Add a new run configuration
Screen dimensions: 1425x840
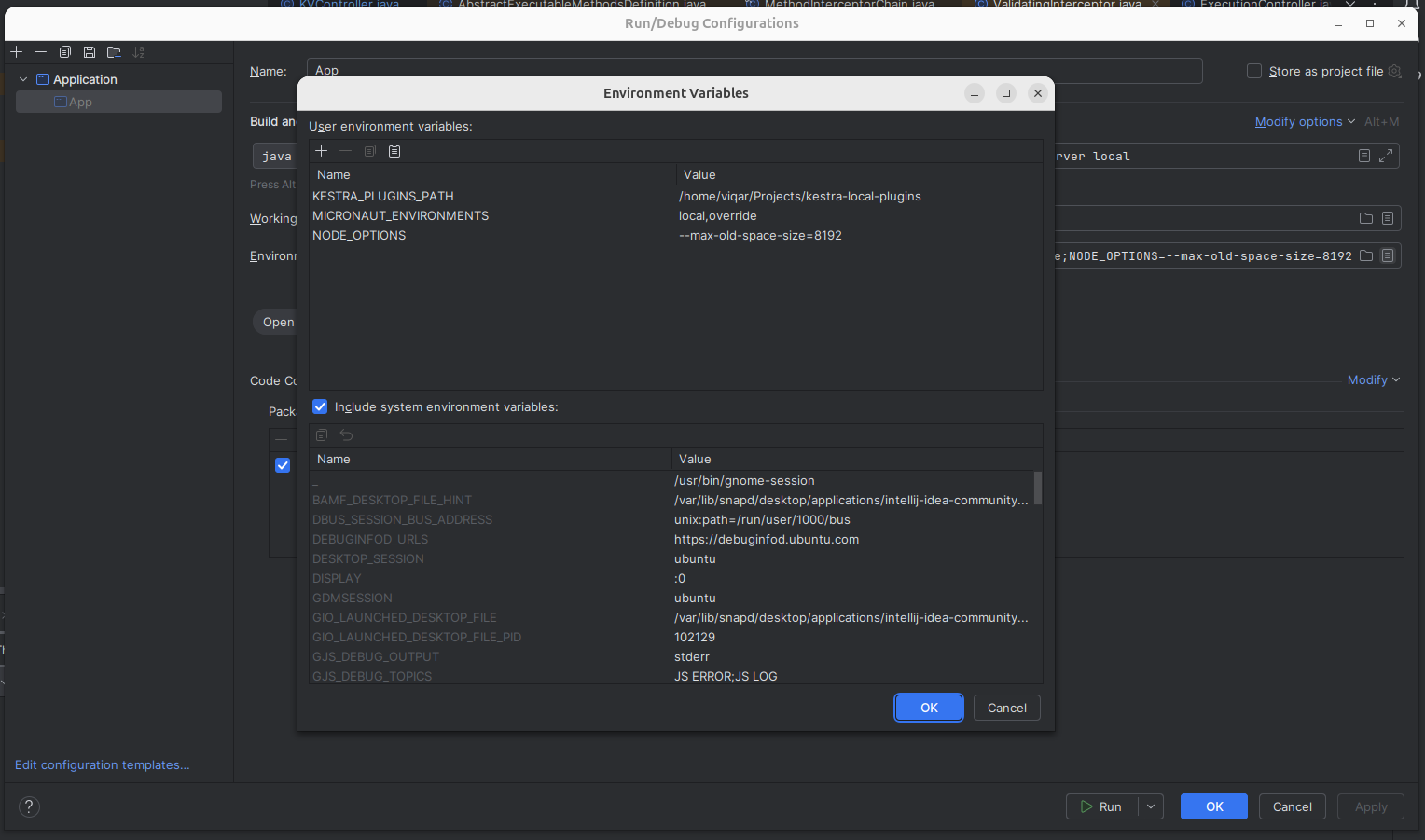click(x=16, y=52)
